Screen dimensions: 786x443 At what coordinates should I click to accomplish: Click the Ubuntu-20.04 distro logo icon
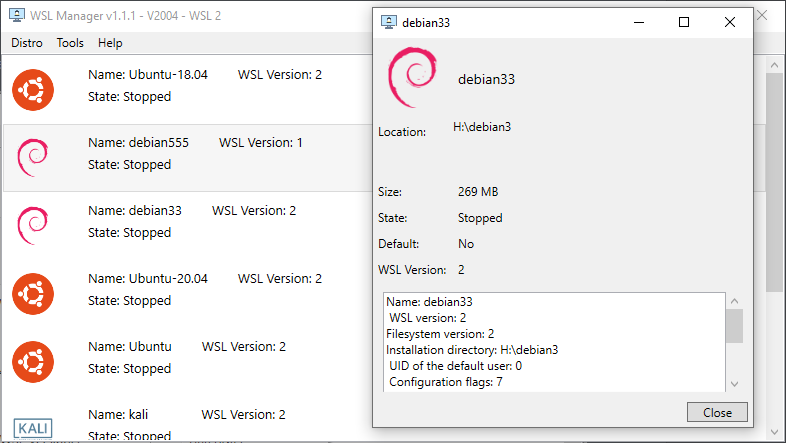click(x=33, y=294)
